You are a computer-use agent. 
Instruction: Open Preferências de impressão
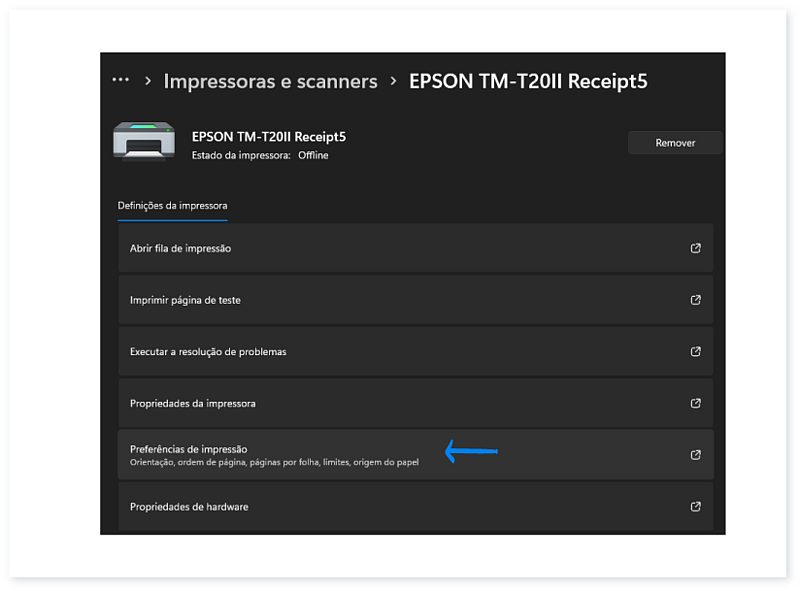[x=189, y=449]
